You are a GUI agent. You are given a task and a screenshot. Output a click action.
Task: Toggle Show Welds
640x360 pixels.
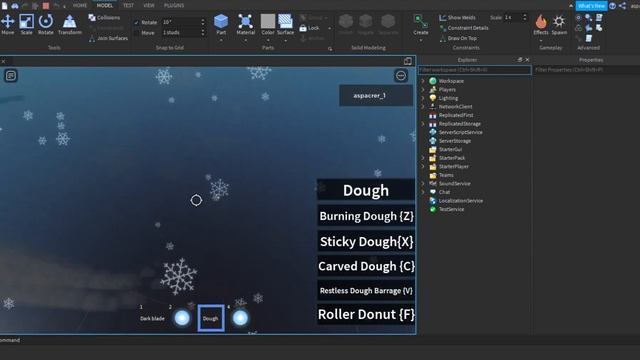coord(457,18)
